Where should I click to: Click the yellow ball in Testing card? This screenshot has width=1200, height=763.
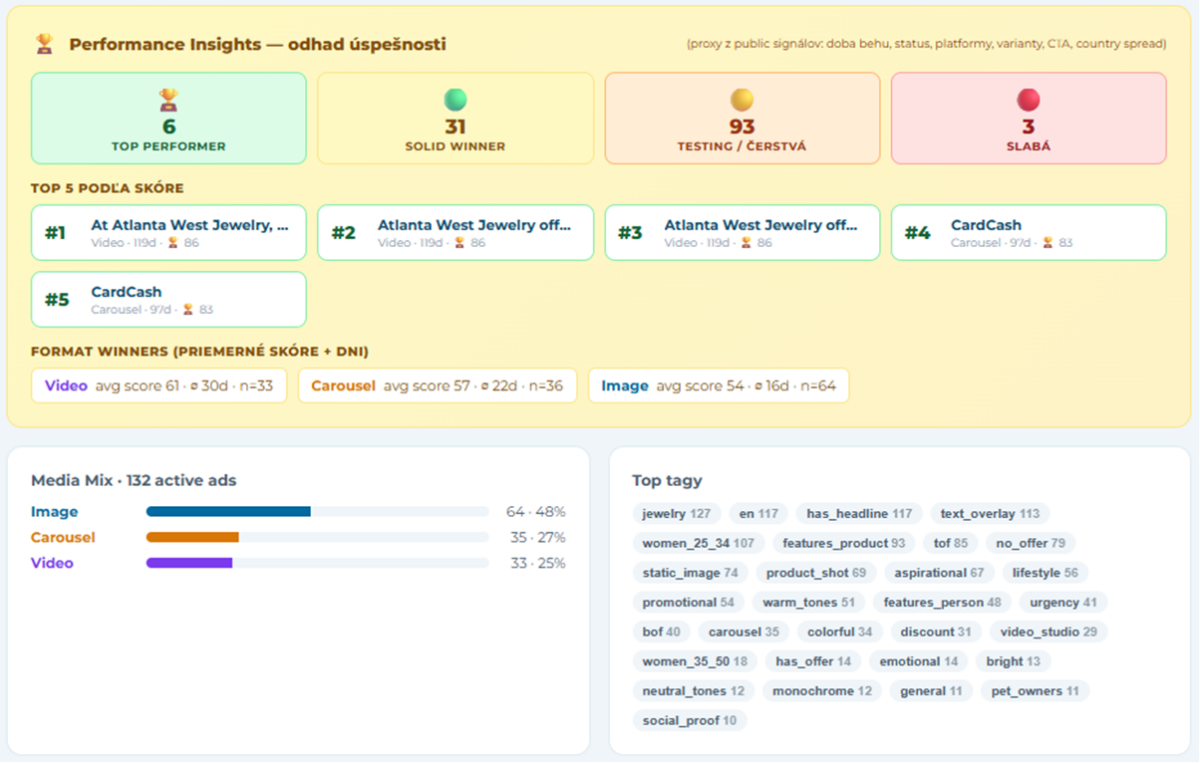tap(742, 100)
